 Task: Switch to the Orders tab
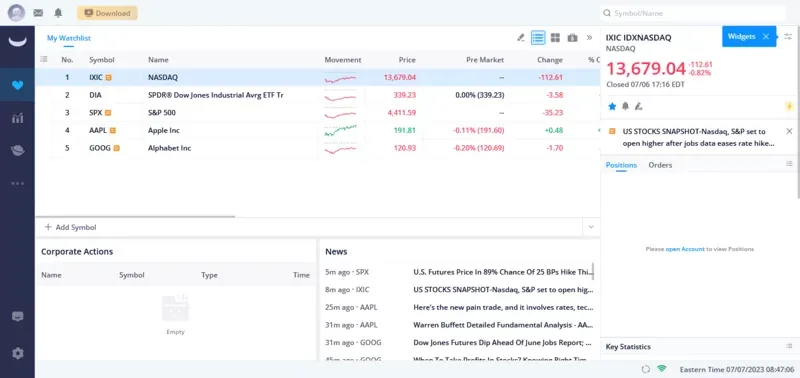click(660, 165)
